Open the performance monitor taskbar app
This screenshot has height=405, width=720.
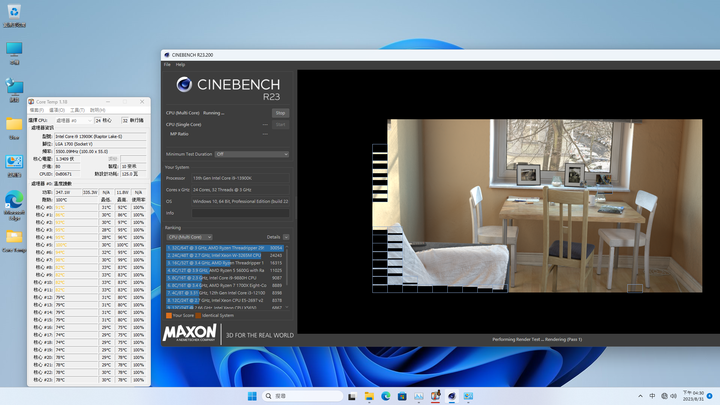(x=419, y=396)
